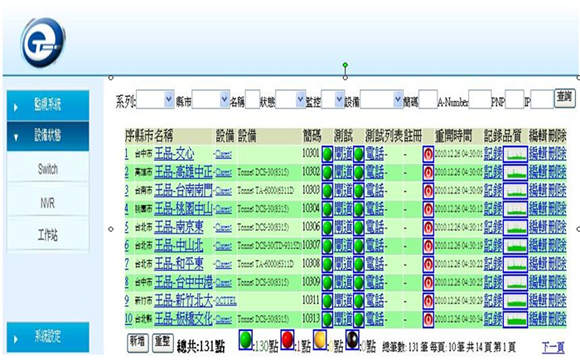Open the quality graph thumbnail for row 5
The width and height of the screenshot is (580, 360).
pos(515,228)
